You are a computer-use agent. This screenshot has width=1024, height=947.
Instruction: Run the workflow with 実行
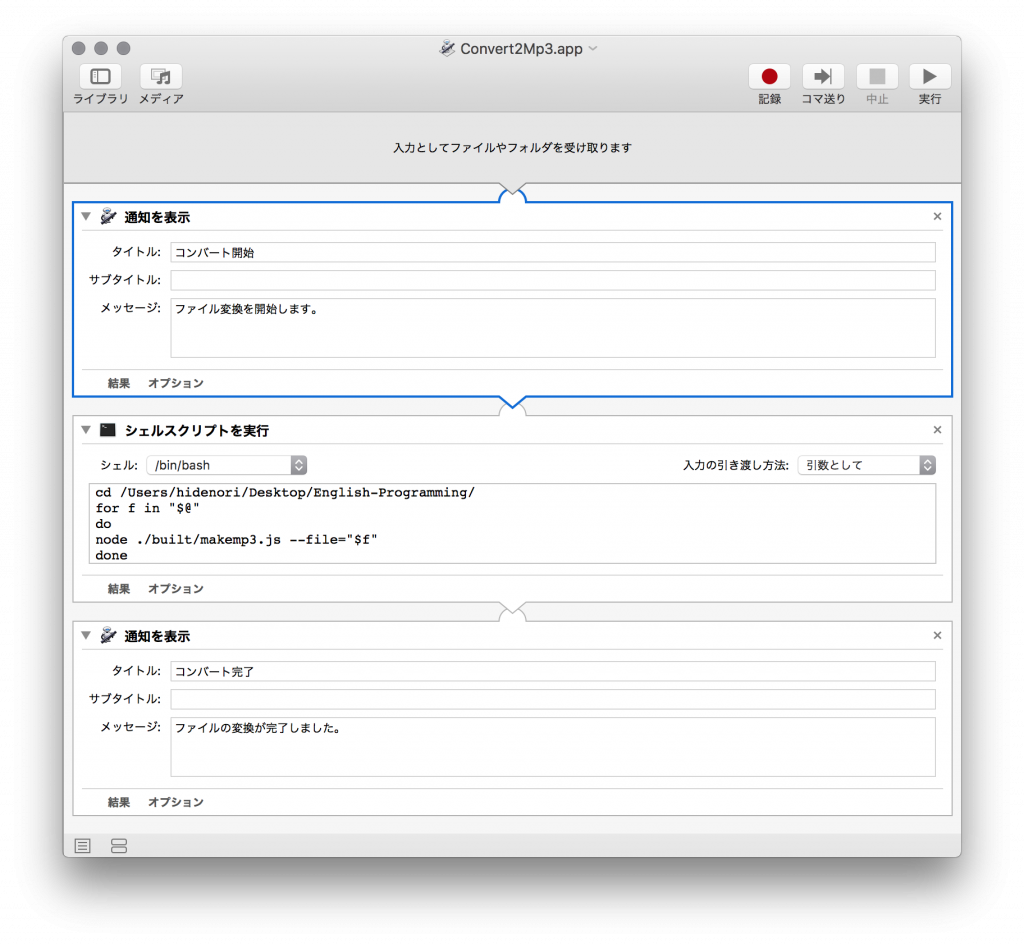(x=930, y=76)
